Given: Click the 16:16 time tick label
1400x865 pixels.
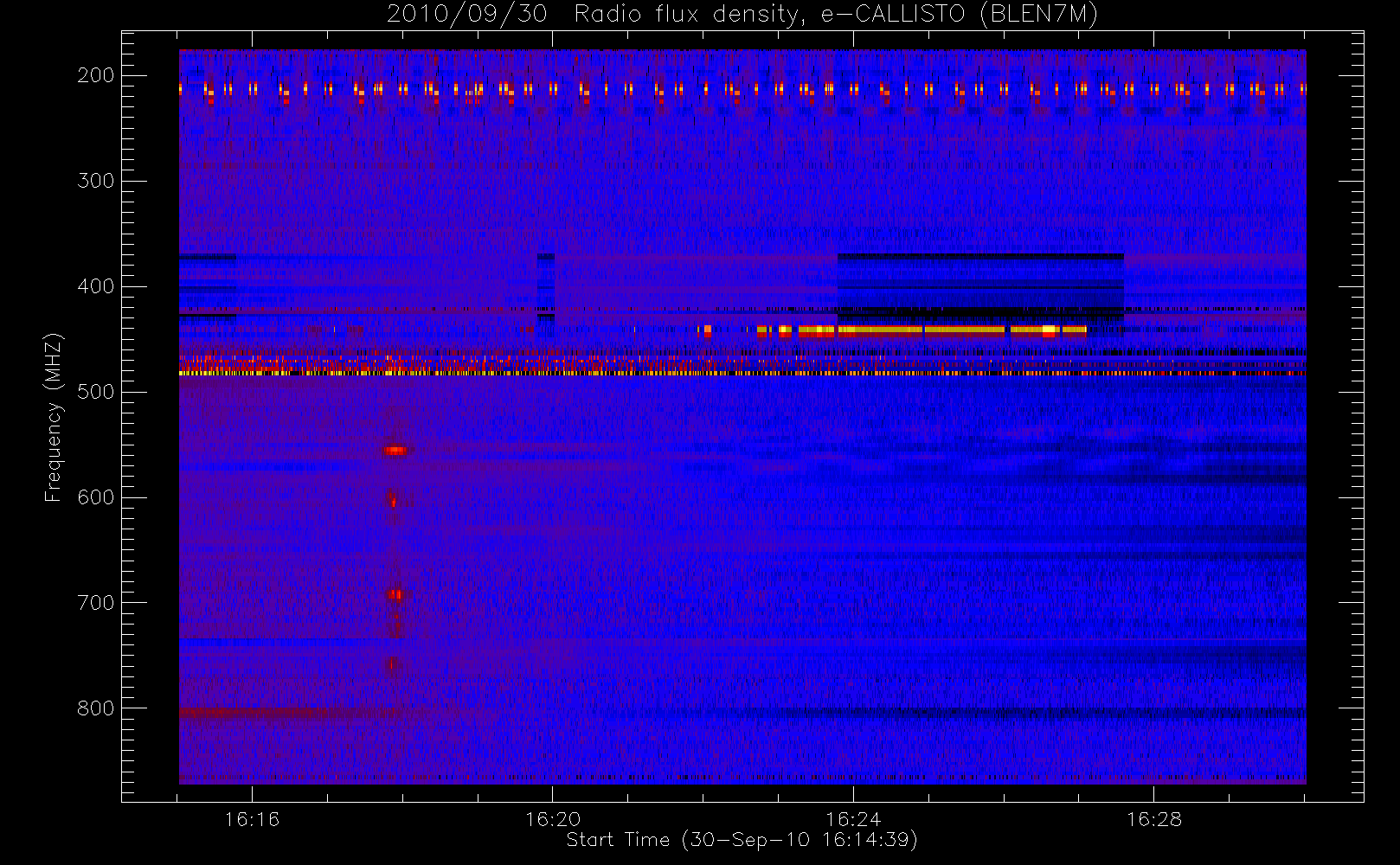Looking at the screenshot, I should click(x=252, y=819).
